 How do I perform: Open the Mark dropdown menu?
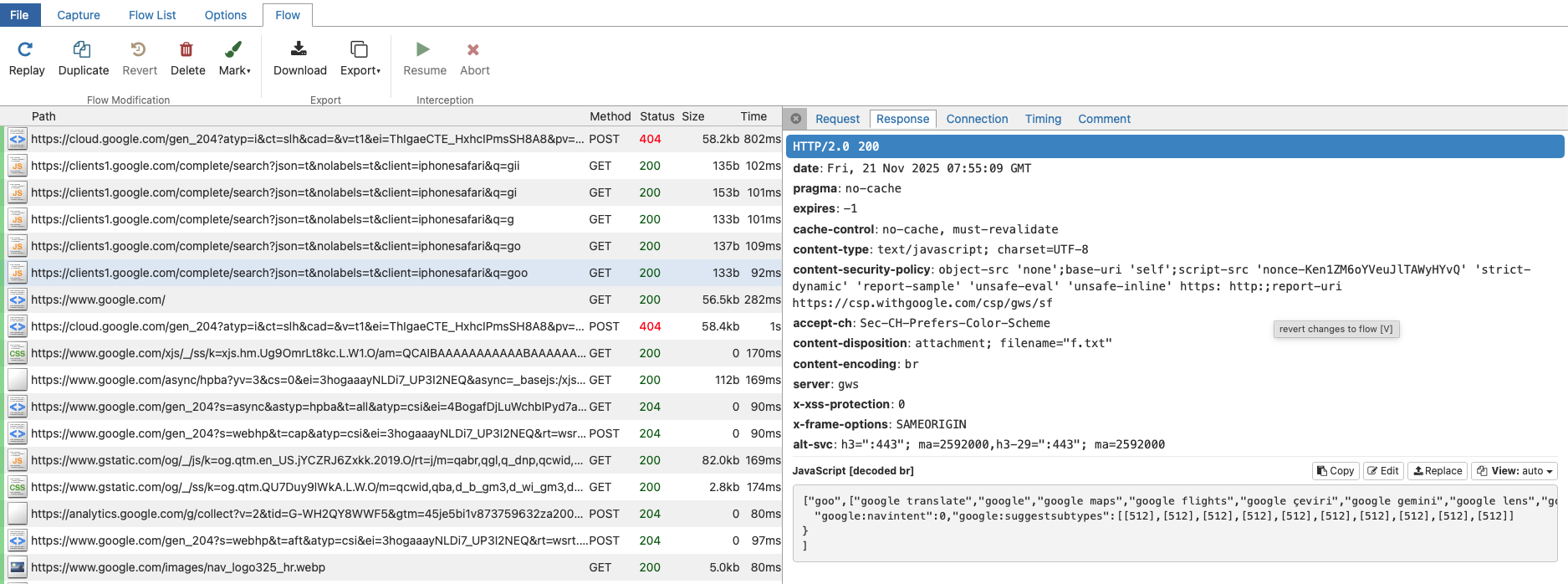point(234,59)
